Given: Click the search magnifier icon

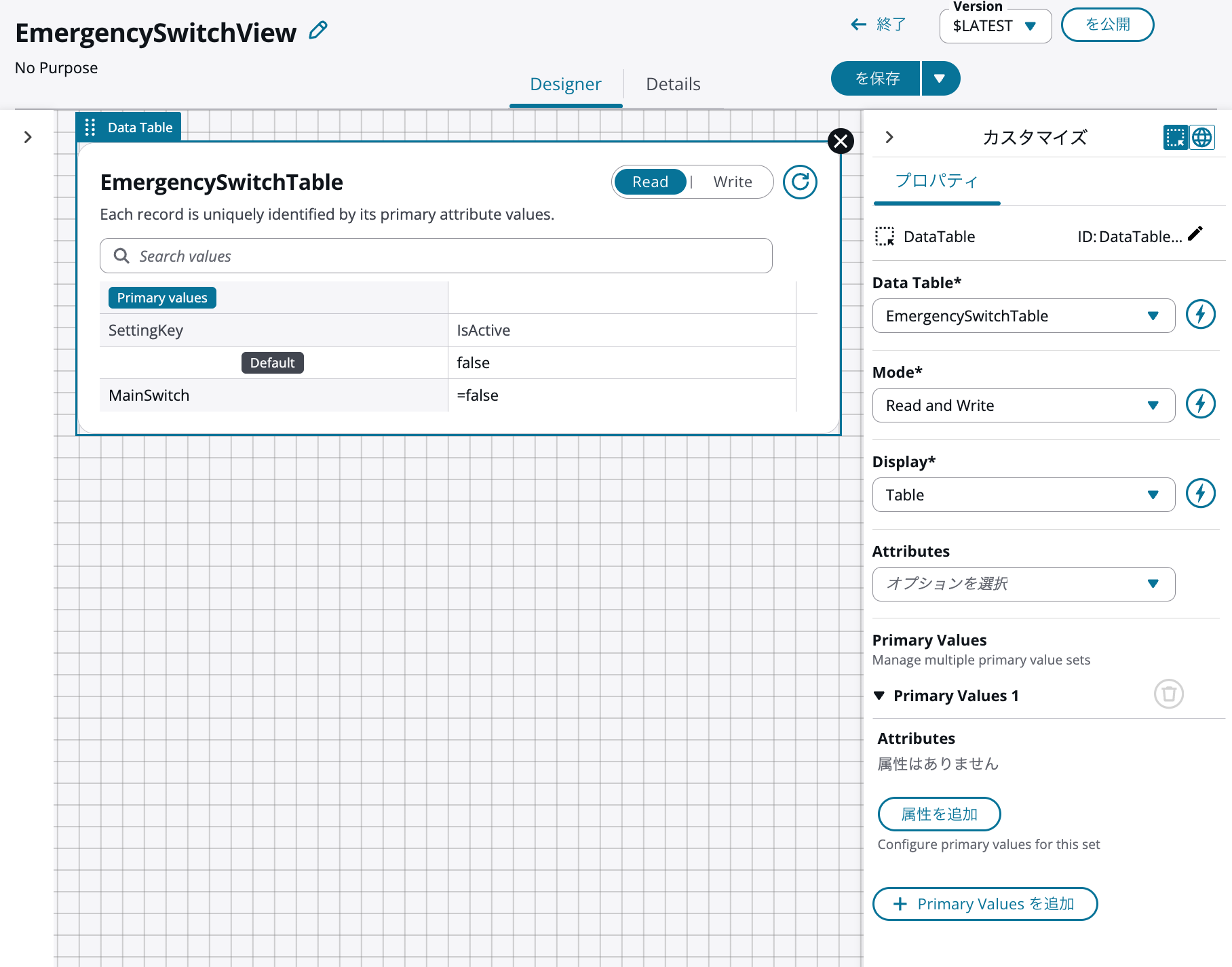Looking at the screenshot, I should pyautogui.click(x=121, y=256).
